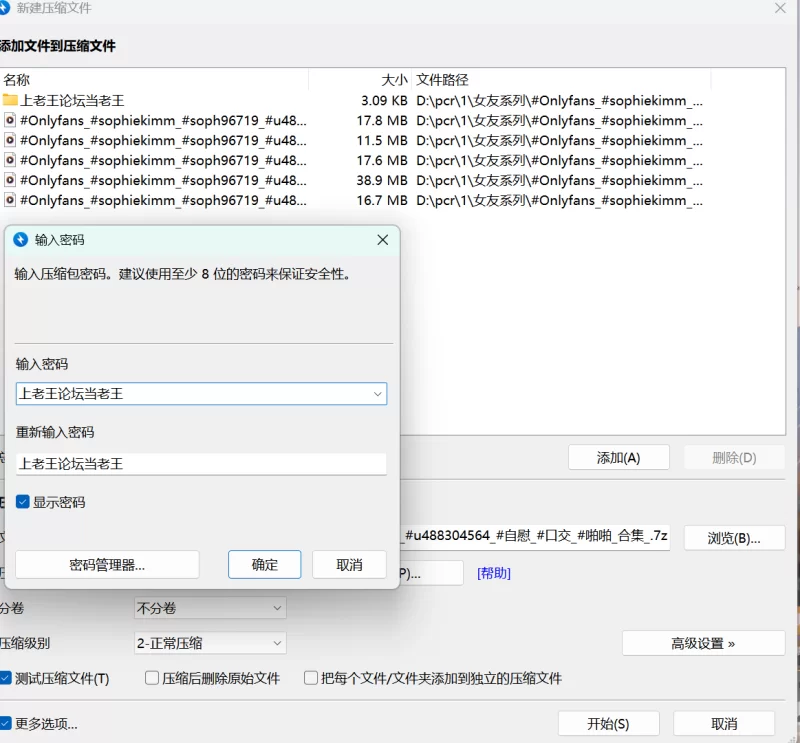Click the file icon of the 38.9 MB item
800x743 pixels.
pos(10,180)
